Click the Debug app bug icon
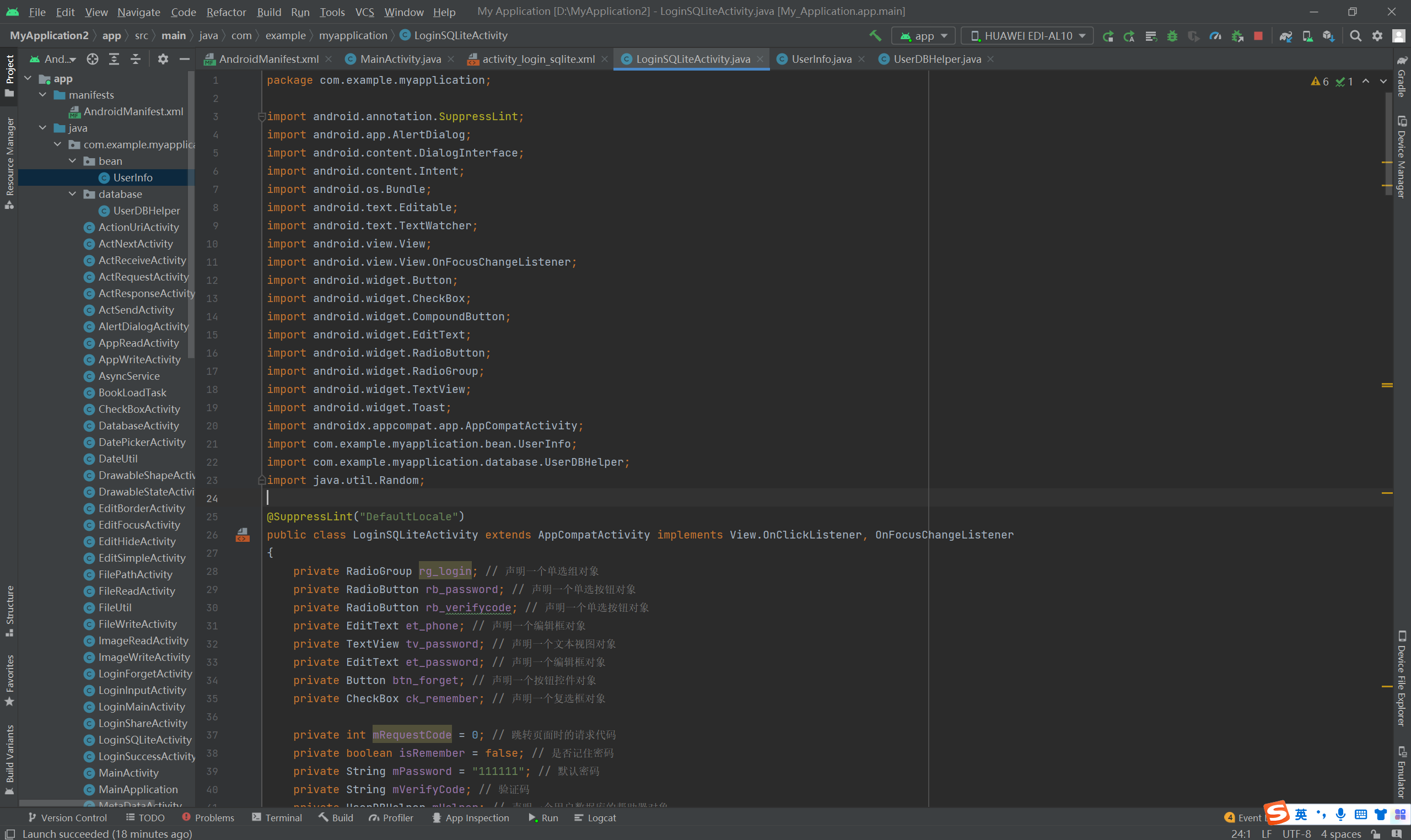The image size is (1411, 840). pos(1172,36)
